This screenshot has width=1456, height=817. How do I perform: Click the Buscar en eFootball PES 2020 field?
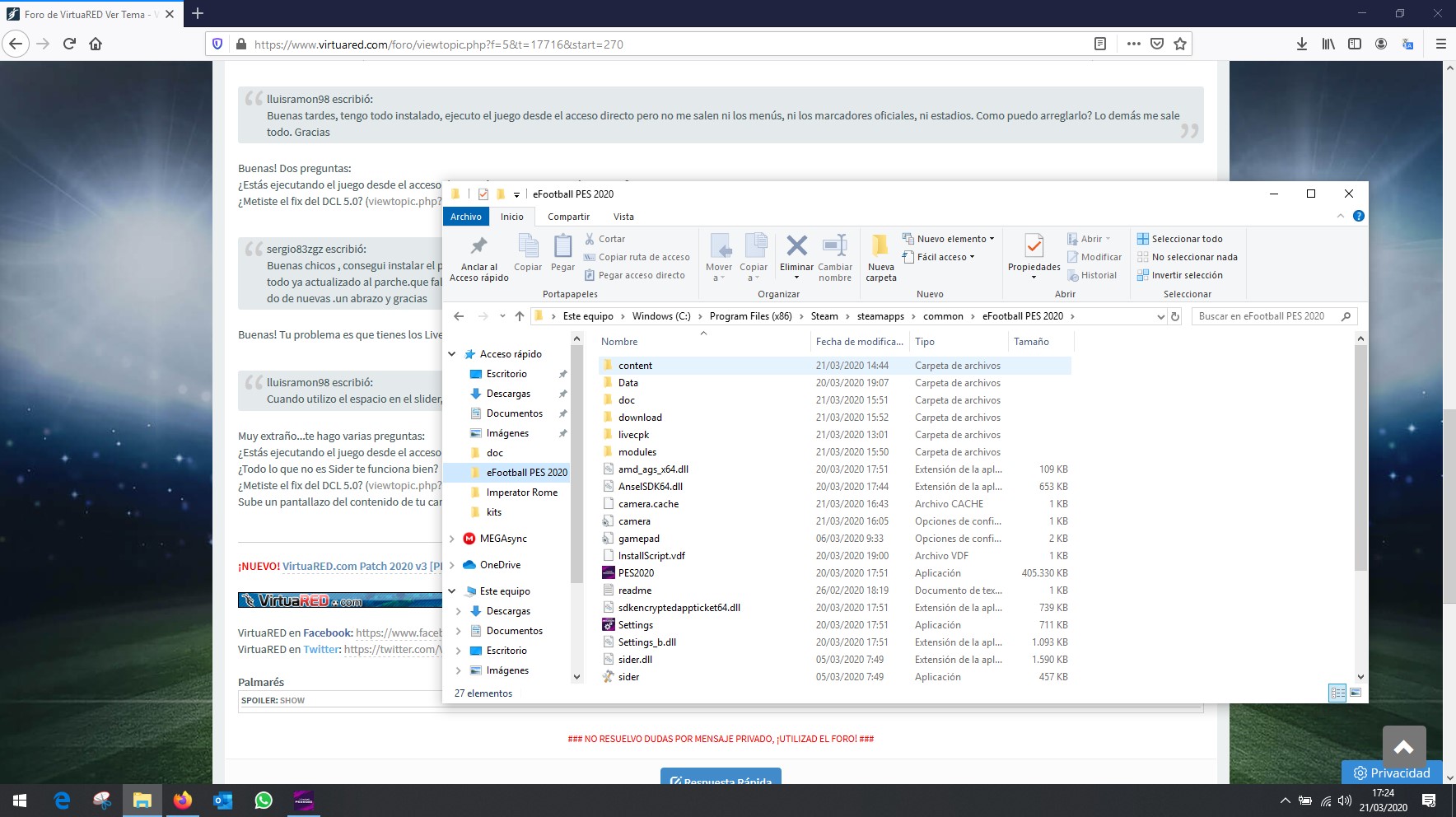1274,316
